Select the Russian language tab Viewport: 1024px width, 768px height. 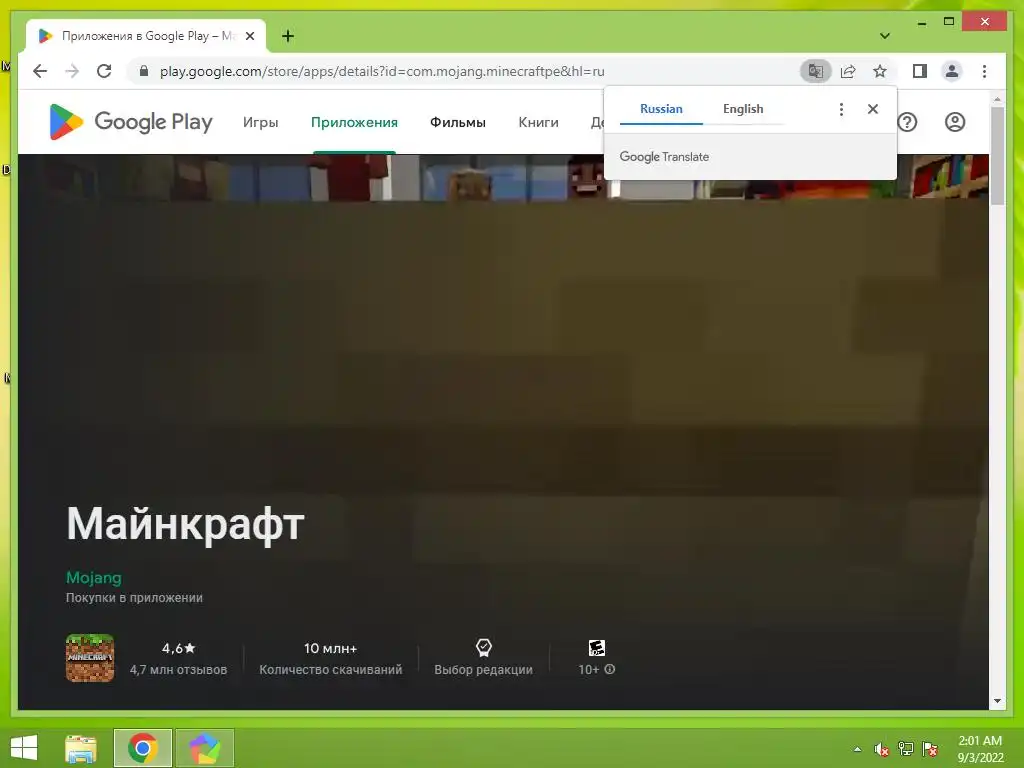click(661, 109)
